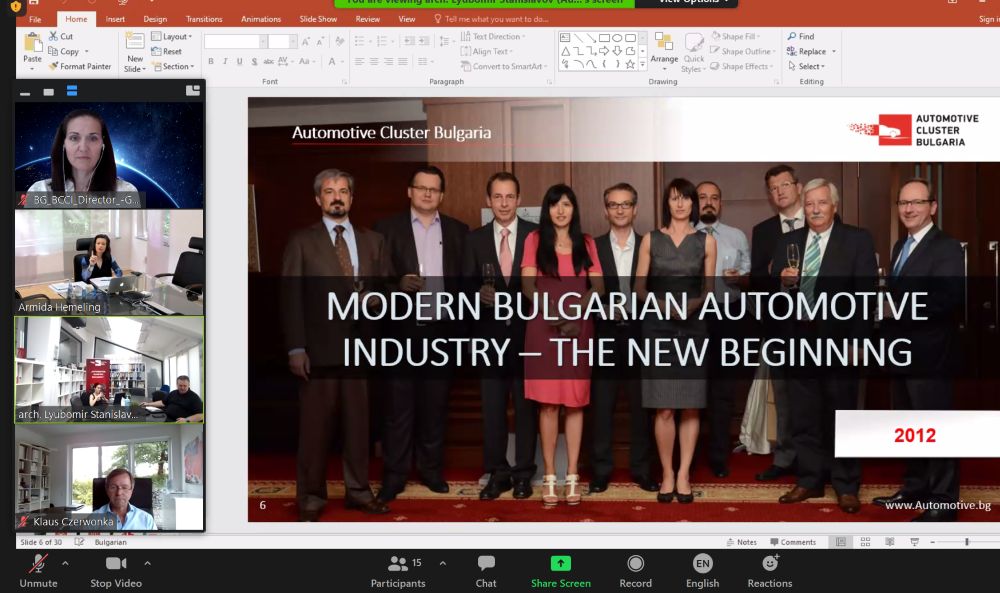Toggle Underline formatting
The image size is (1000, 593).
pyautogui.click(x=240, y=62)
